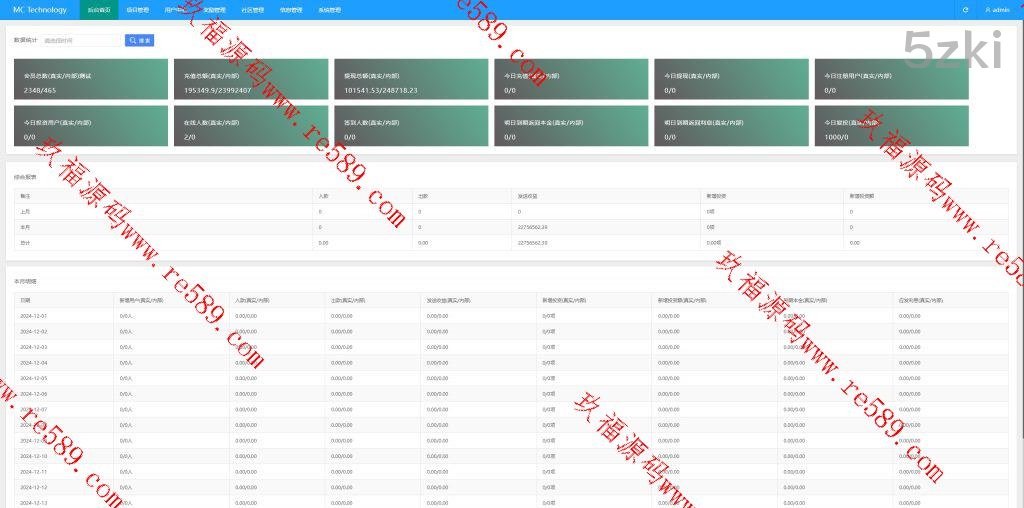Select the 后台首页 tab in the navbar

[99, 10]
